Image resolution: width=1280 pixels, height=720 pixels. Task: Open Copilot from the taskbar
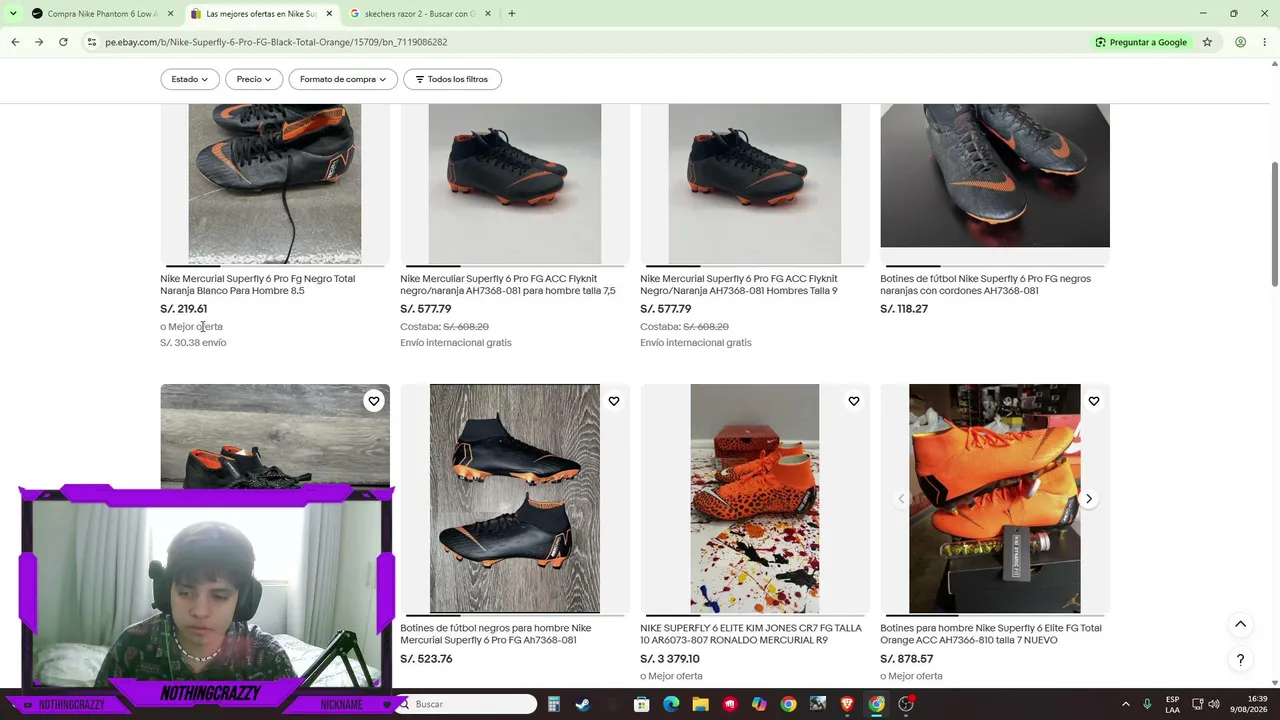tap(759, 704)
